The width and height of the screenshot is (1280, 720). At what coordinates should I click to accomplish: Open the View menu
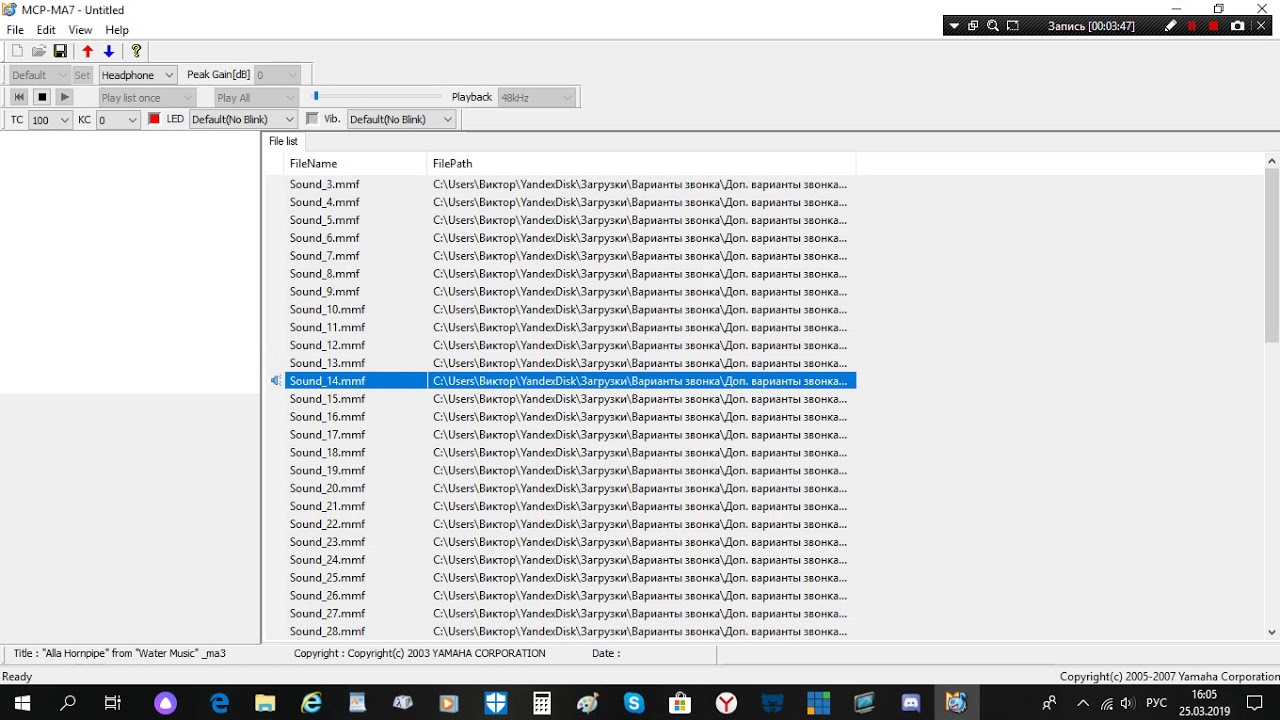pyautogui.click(x=80, y=30)
